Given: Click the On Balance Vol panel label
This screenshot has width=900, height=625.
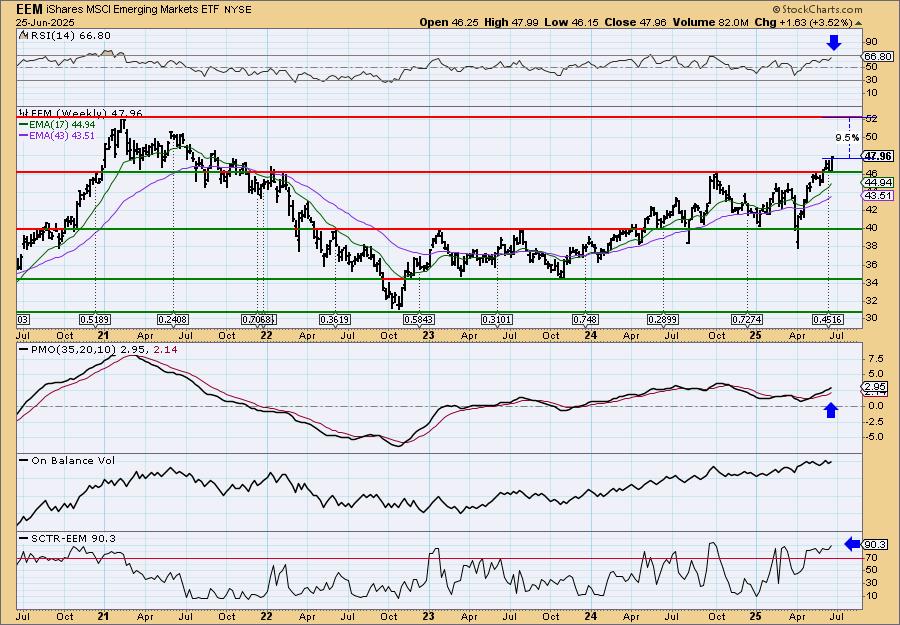Looking at the screenshot, I should [x=72, y=461].
